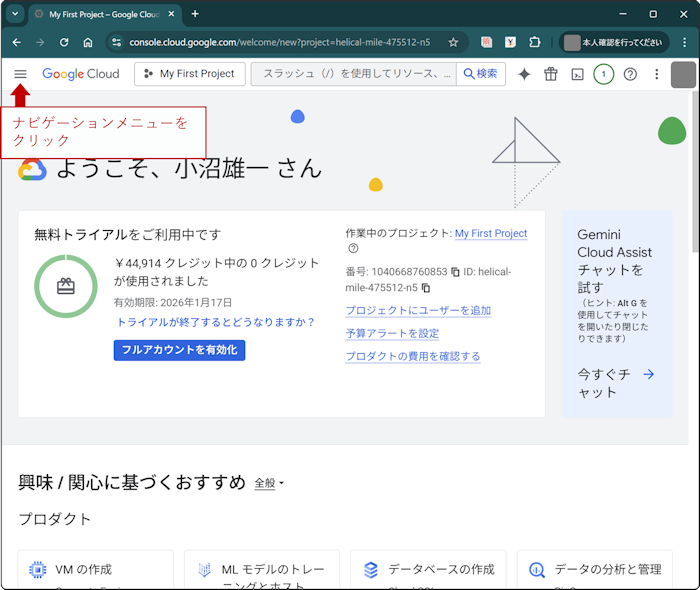
Task: Open プロジェクトにユーザーを追加 link
Action: coord(418,311)
